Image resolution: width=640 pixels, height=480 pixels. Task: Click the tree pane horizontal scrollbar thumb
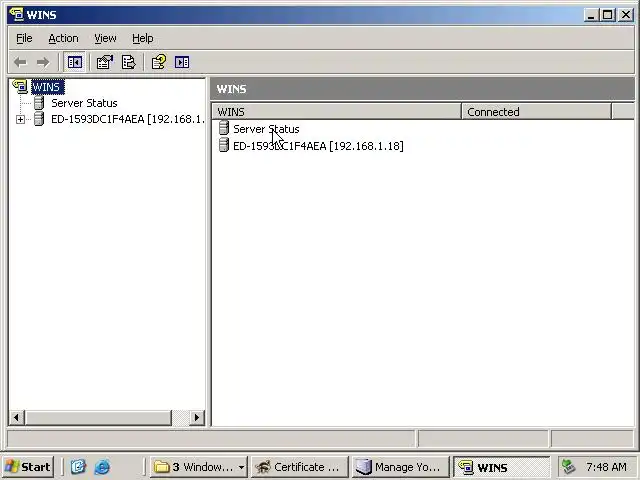click(x=98, y=418)
